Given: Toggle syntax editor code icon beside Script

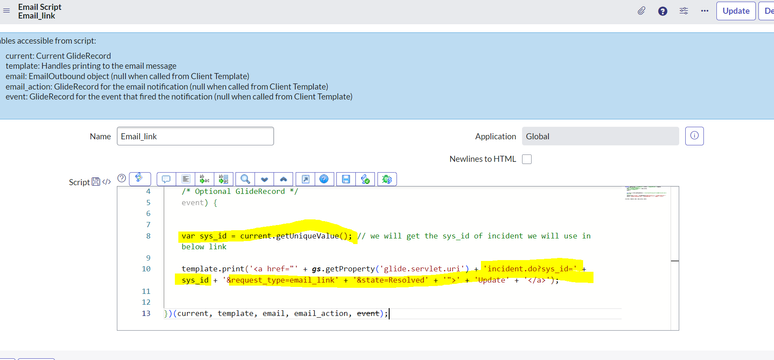Looking at the screenshot, I should 106,182.
